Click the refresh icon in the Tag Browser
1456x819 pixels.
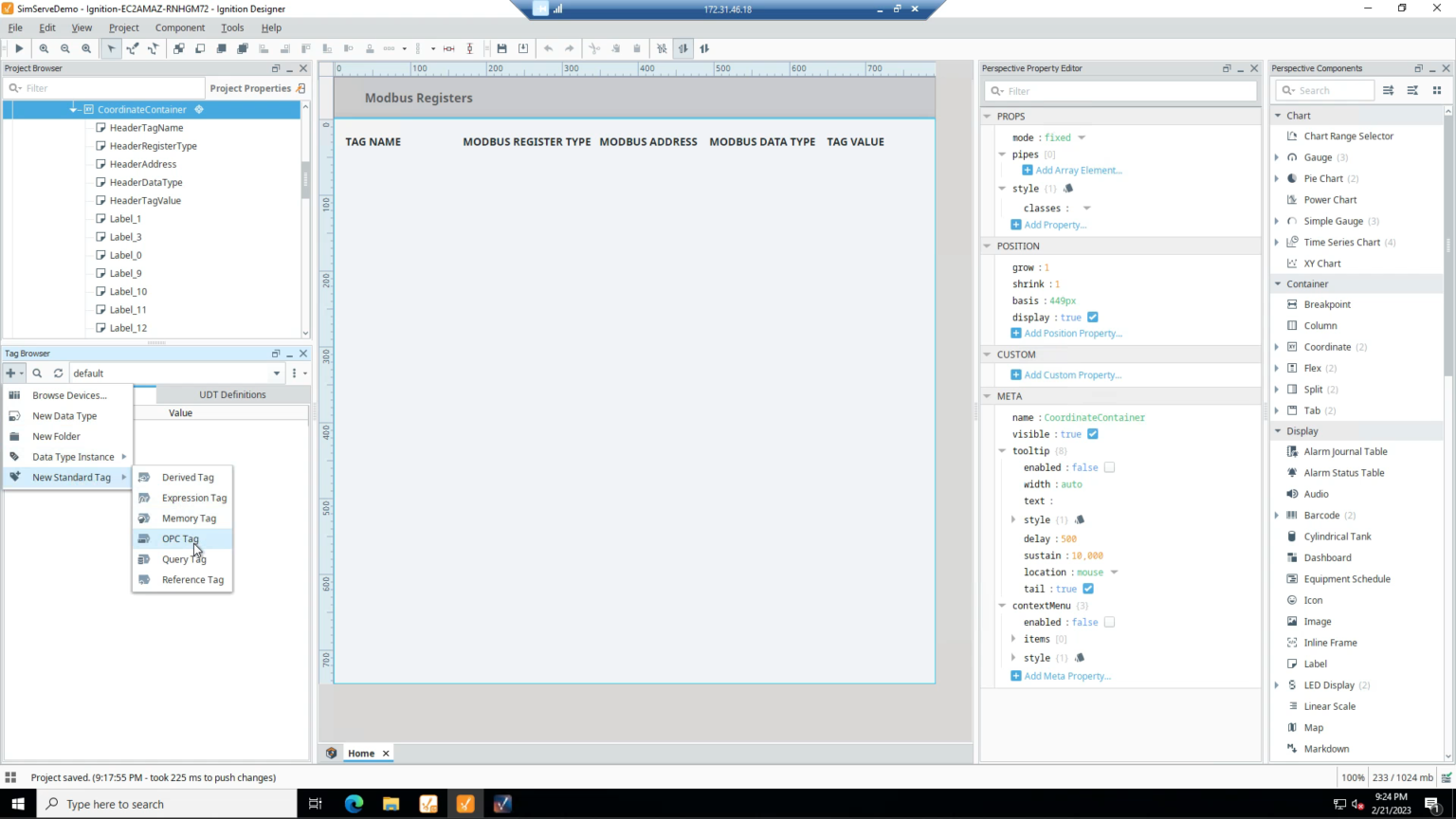57,373
